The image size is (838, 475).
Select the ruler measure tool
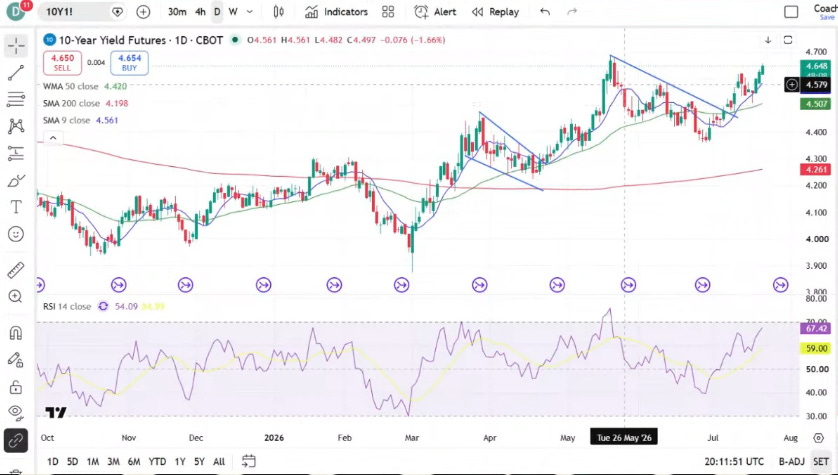point(16,270)
